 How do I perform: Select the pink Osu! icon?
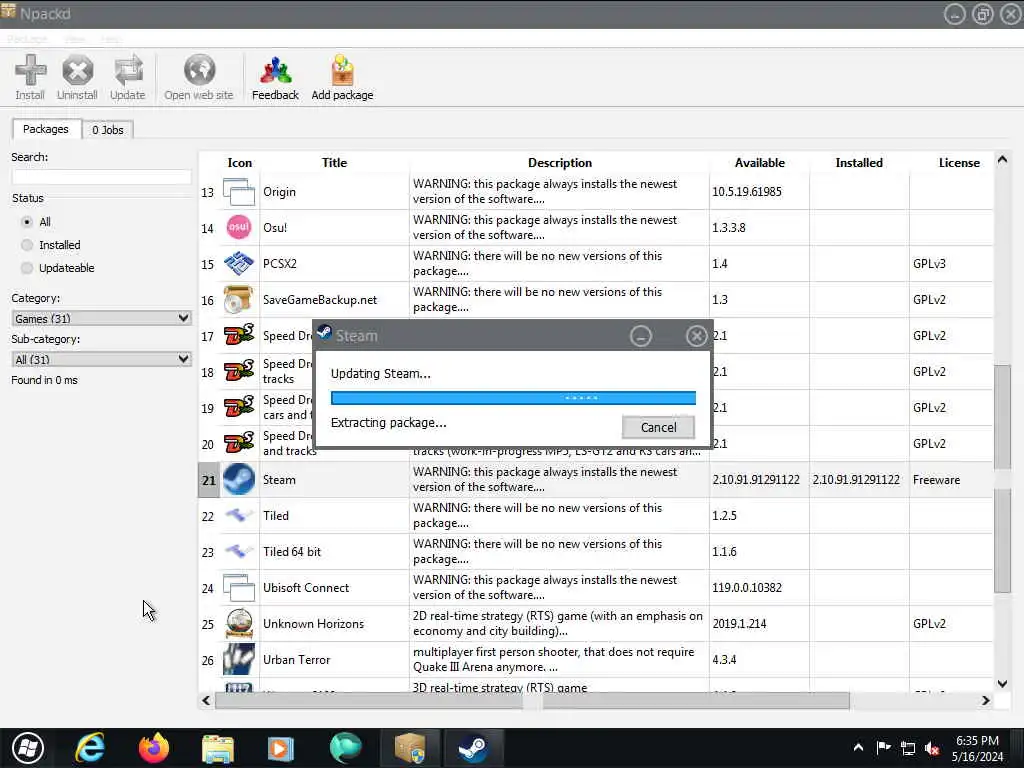[239, 227]
